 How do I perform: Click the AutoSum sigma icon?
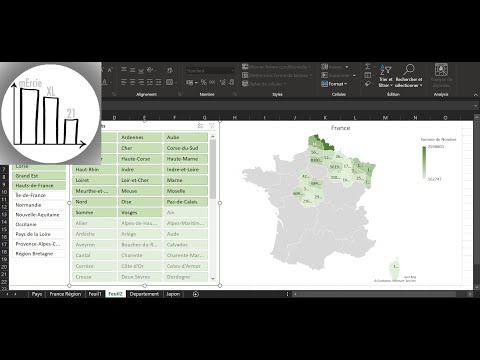pyautogui.click(x=368, y=67)
